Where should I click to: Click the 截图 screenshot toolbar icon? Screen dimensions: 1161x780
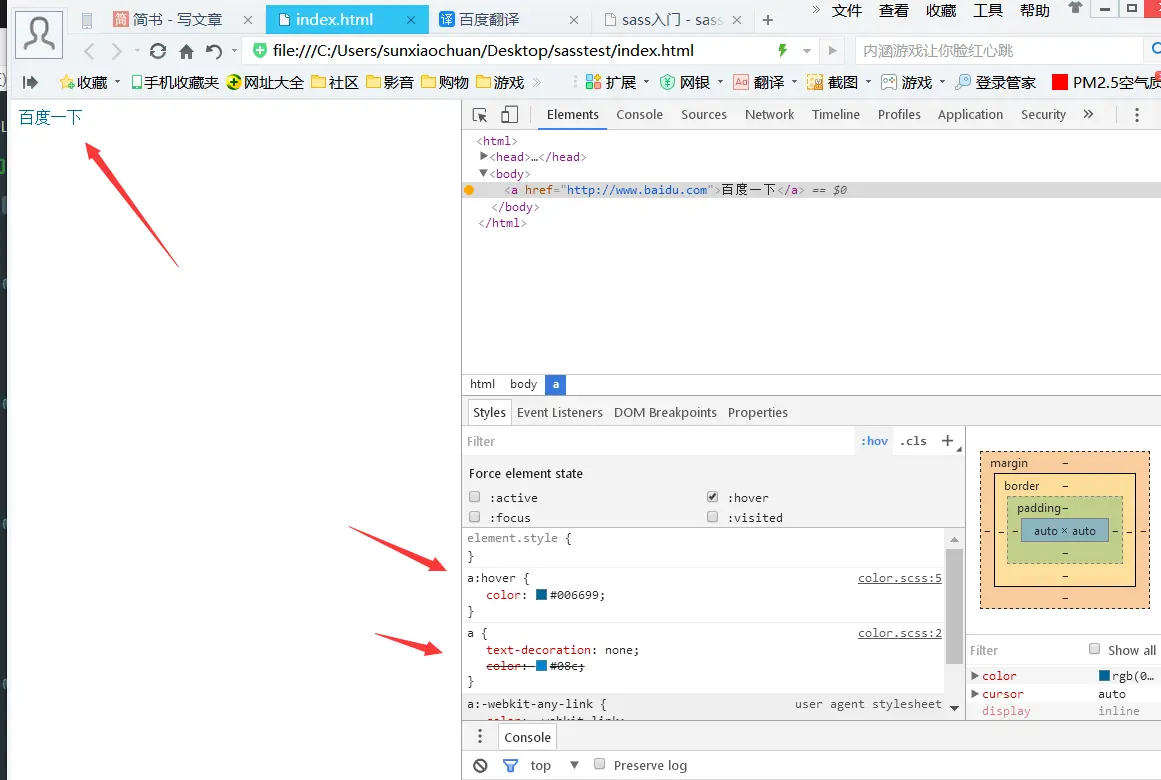click(833, 82)
